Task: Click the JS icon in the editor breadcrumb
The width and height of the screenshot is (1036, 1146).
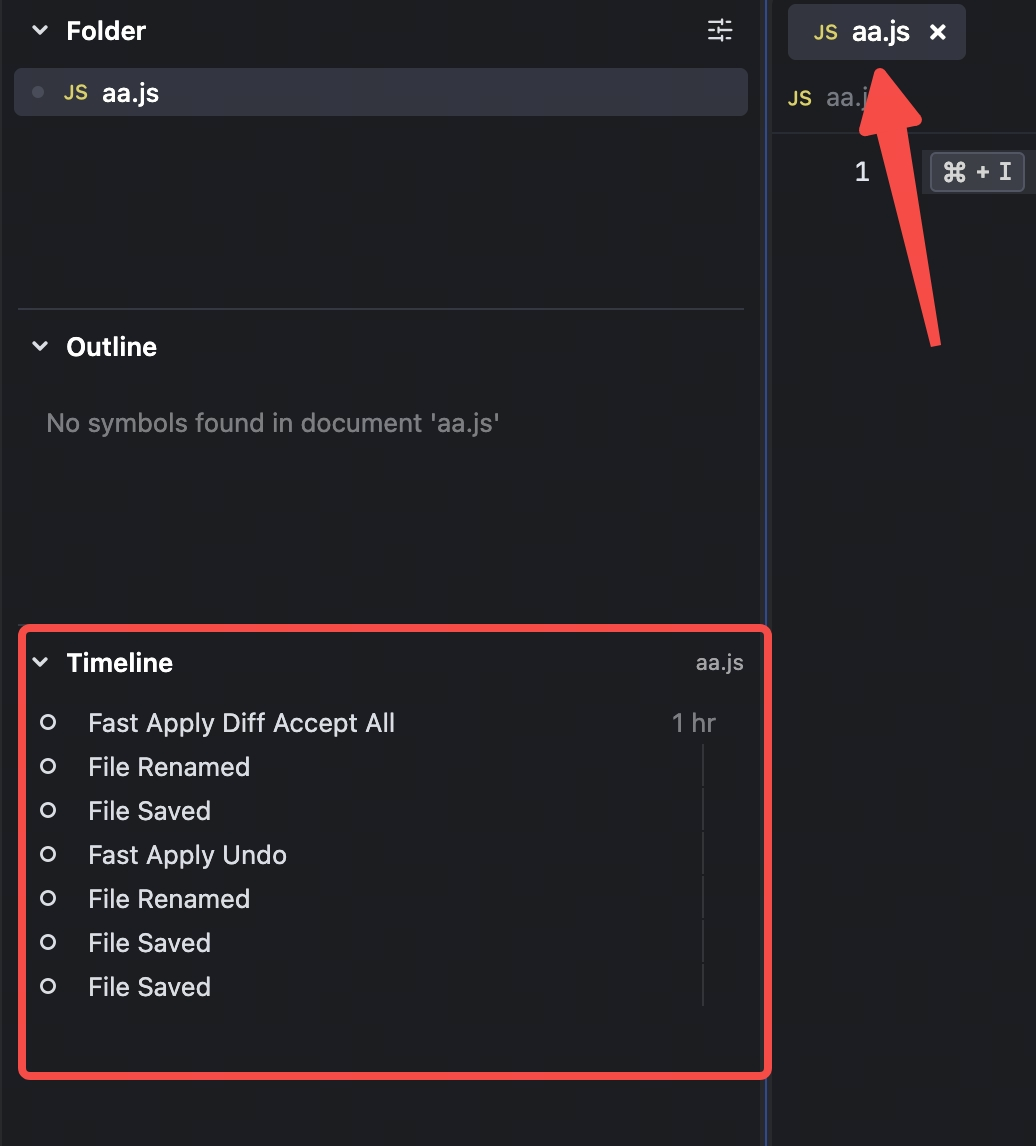Action: (800, 97)
